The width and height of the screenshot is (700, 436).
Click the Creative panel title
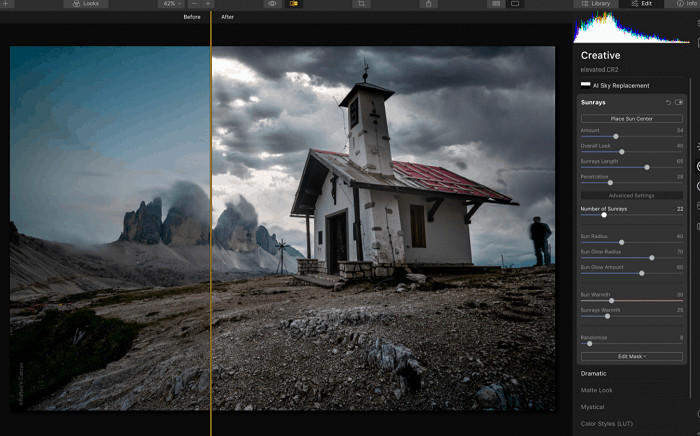point(600,55)
